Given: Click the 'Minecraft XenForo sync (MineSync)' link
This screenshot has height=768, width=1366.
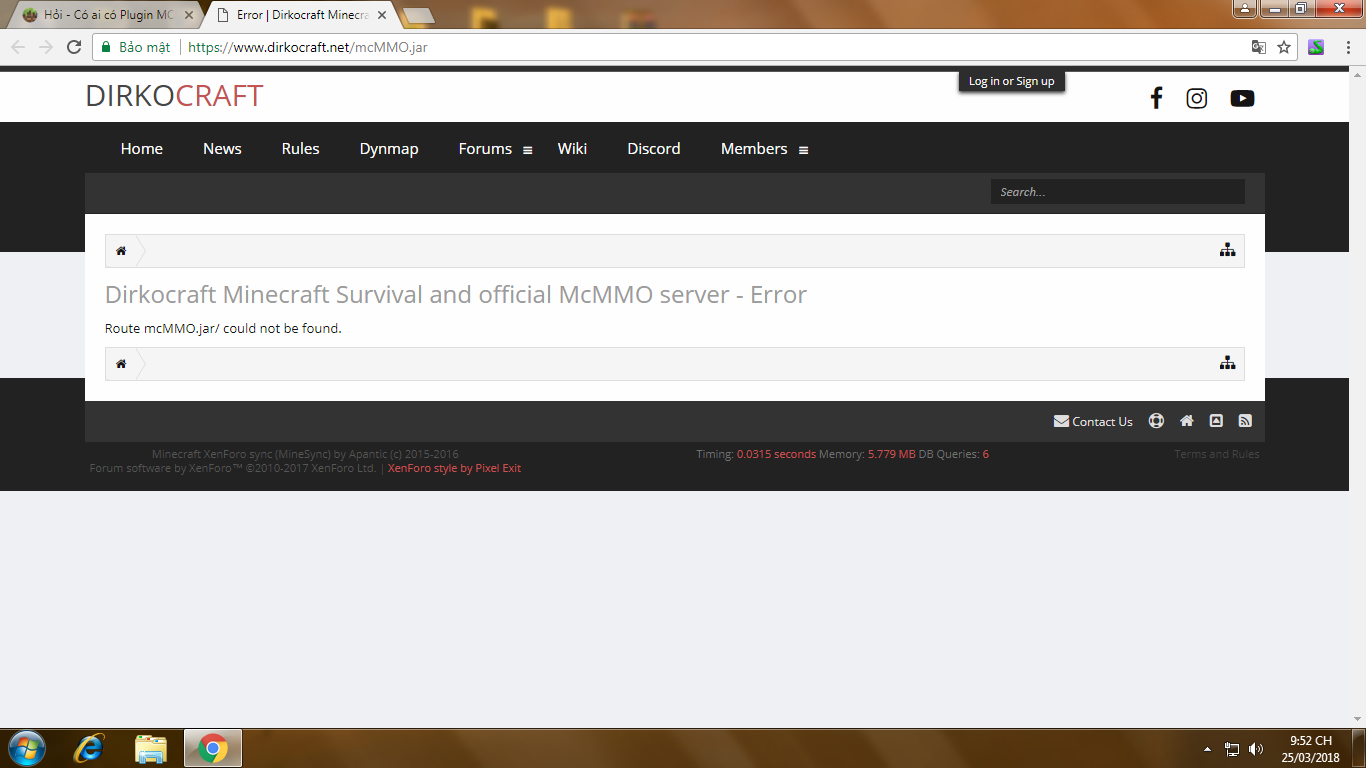Looking at the screenshot, I should pyautogui.click(x=305, y=454).
